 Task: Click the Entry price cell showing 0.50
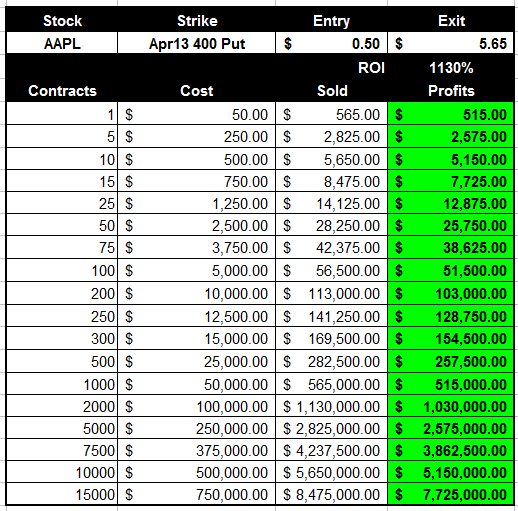(332, 43)
